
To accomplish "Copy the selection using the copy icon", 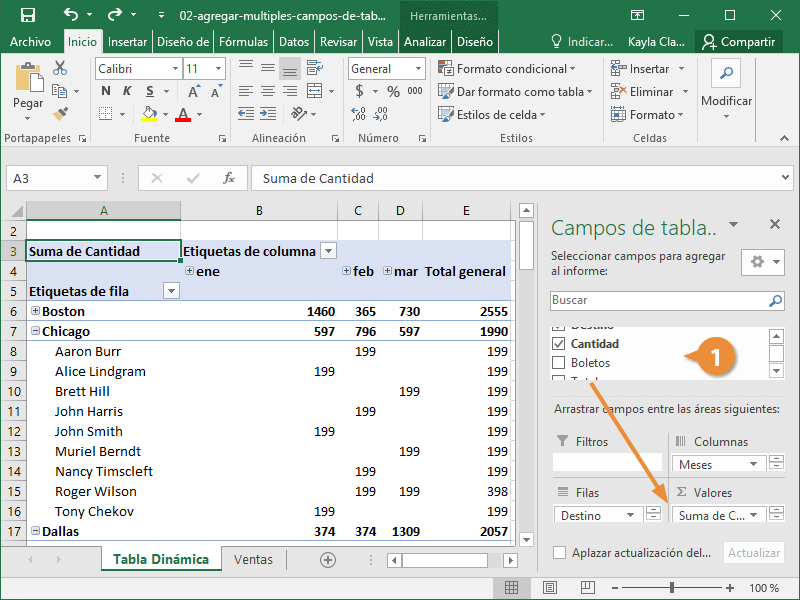I will tap(60, 91).
